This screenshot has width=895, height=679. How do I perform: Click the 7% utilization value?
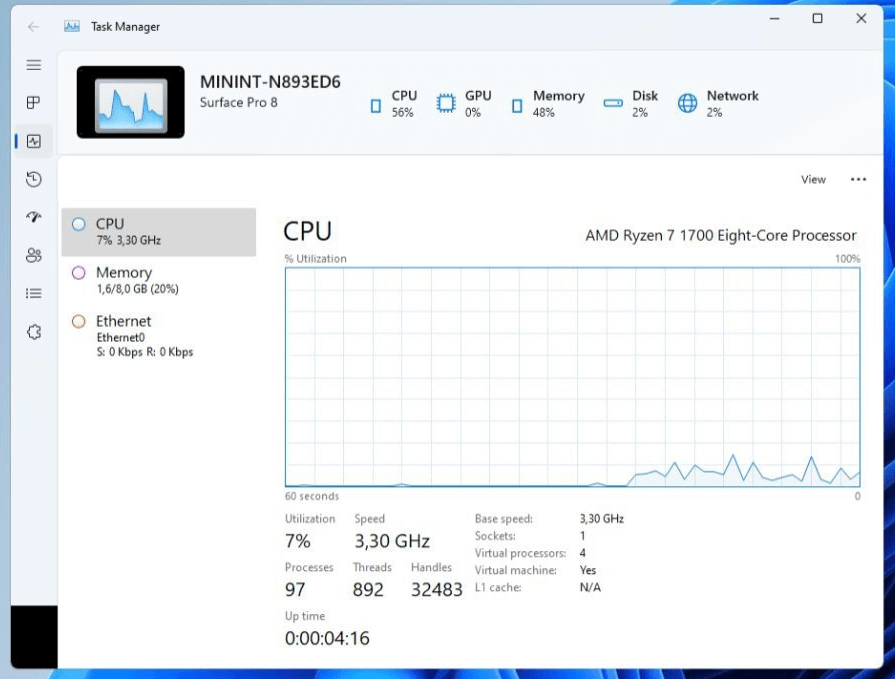coord(298,541)
